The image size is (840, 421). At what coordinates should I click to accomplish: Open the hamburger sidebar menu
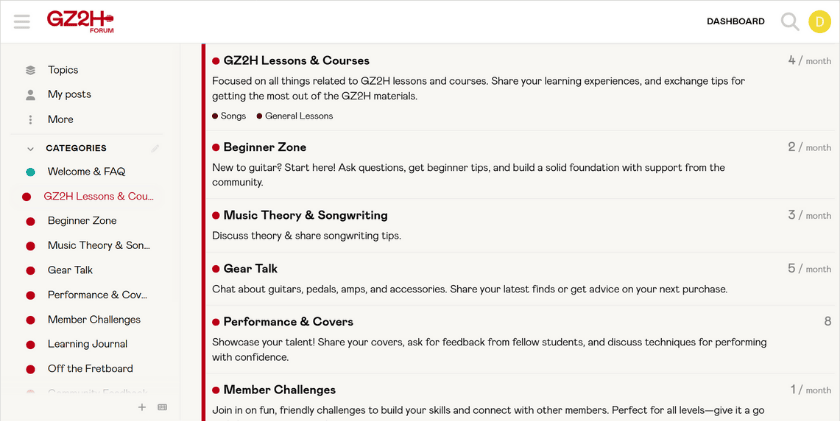coord(22,21)
